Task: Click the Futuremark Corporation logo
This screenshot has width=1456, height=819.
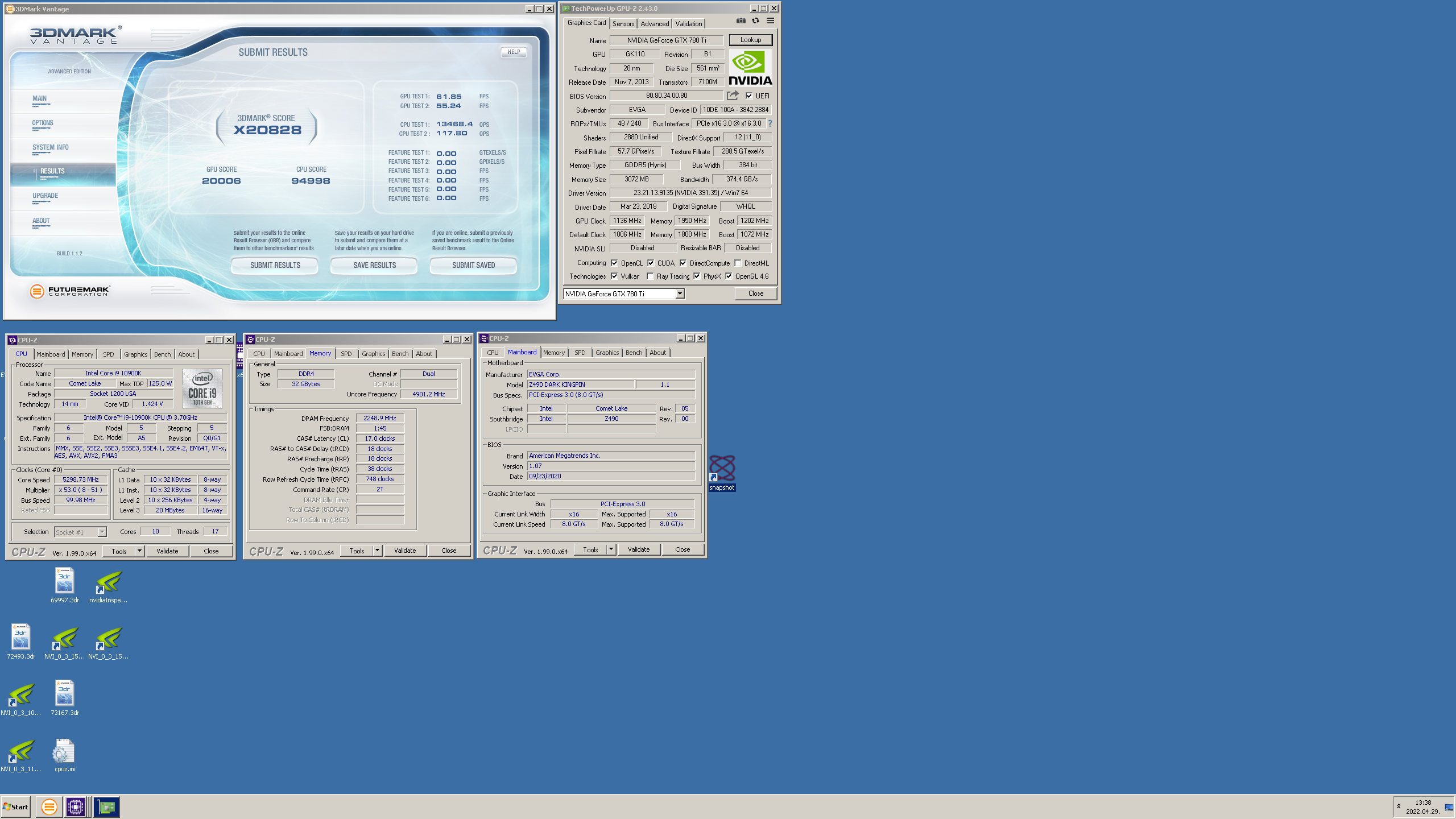Action: tap(70, 291)
